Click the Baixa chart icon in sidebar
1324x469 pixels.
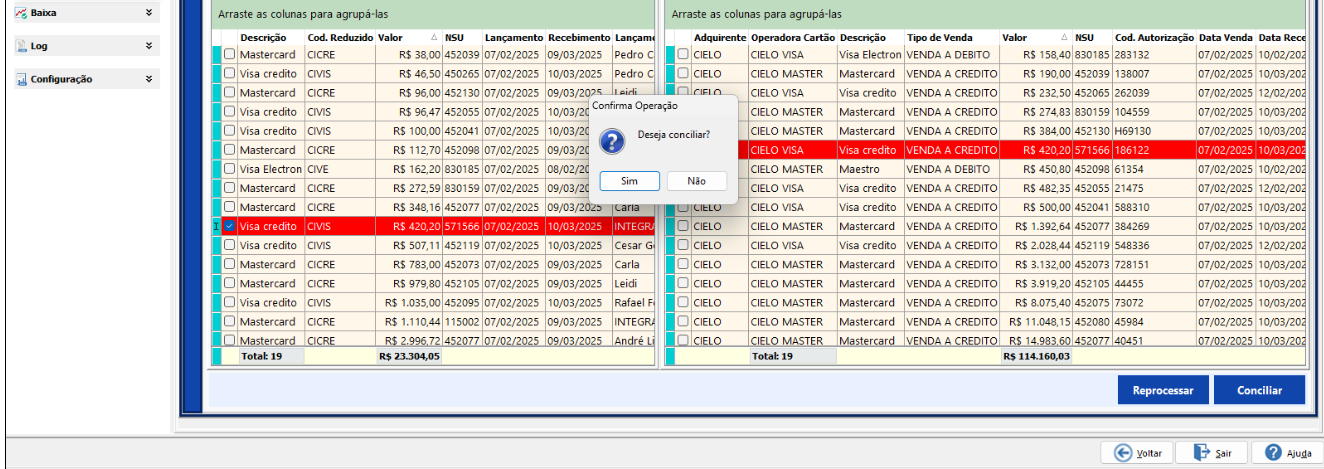click(x=21, y=13)
